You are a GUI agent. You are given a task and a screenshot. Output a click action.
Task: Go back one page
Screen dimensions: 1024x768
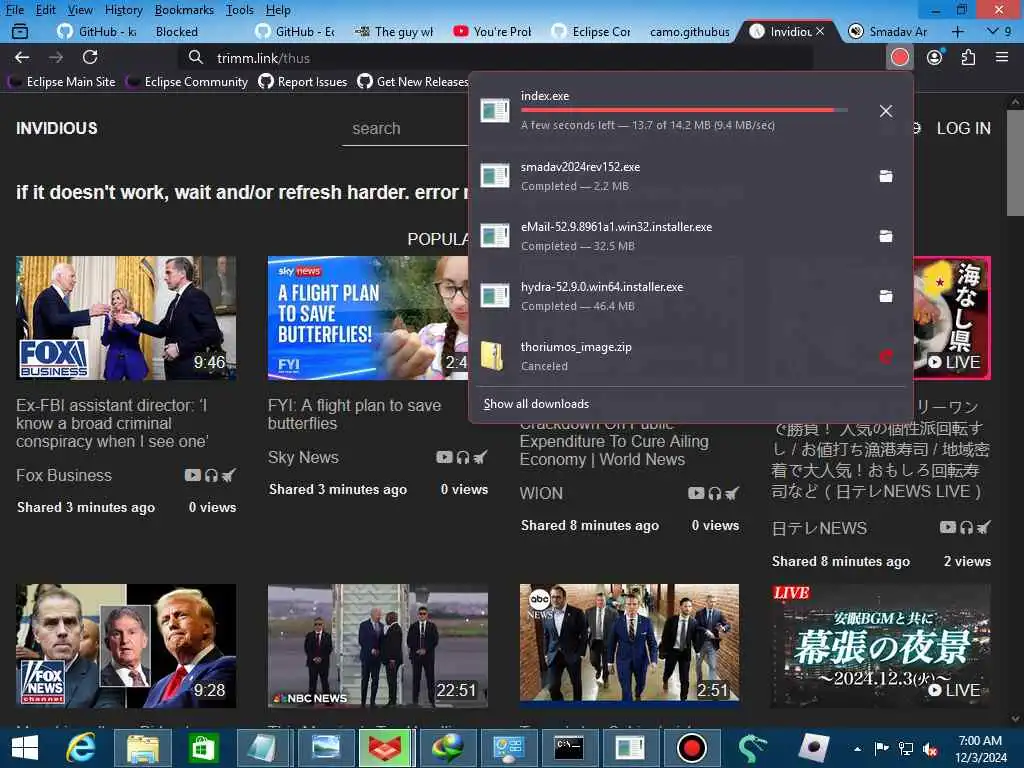(22, 57)
